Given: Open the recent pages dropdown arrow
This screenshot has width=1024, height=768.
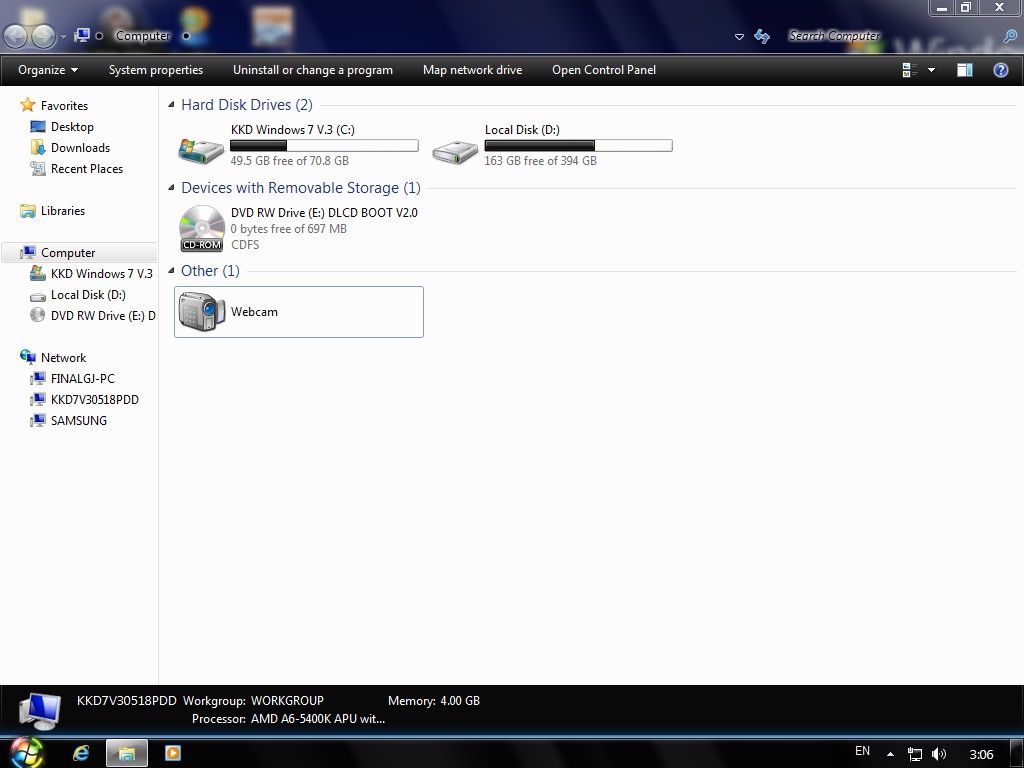Looking at the screenshot, I should tap(63, 37).
